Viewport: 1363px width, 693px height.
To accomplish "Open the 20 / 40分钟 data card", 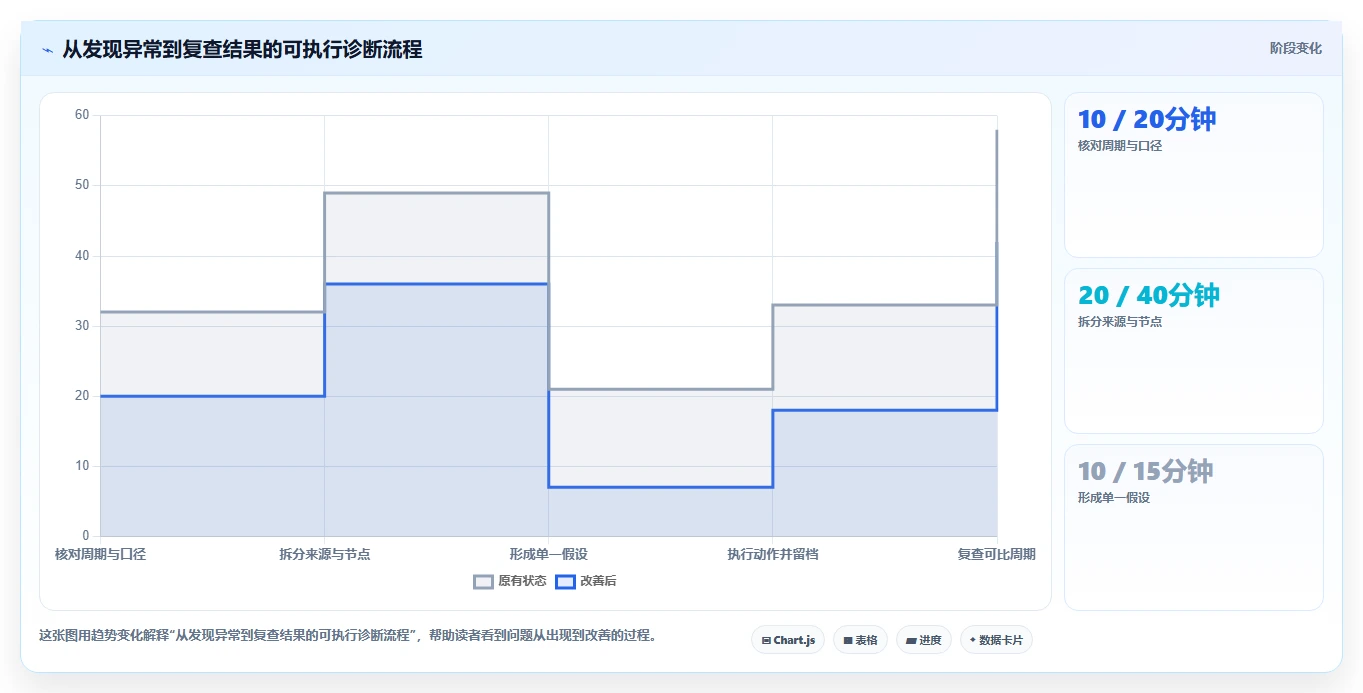I will [1194, 351].
